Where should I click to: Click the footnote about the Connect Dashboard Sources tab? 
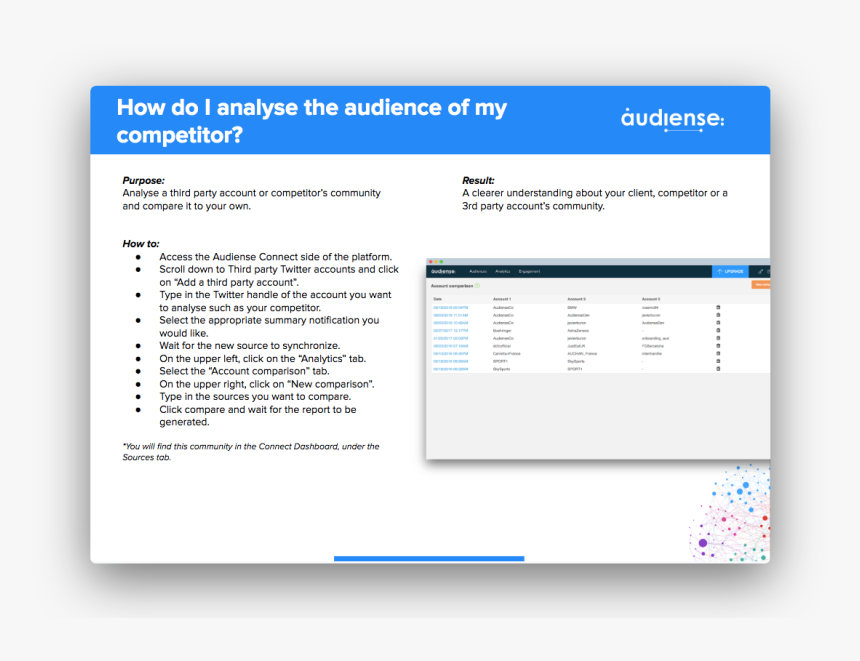pyautogui.click(x=251, y=451)
